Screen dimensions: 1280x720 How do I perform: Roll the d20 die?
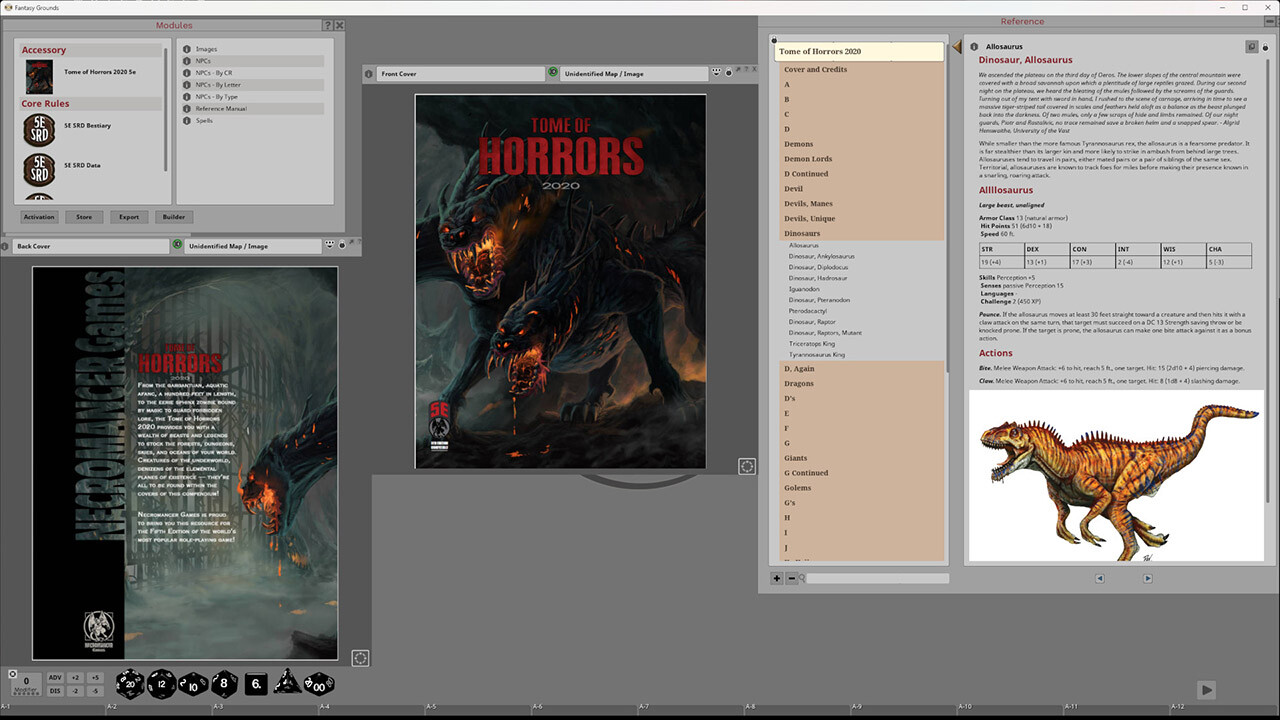[x=130, y=684]
